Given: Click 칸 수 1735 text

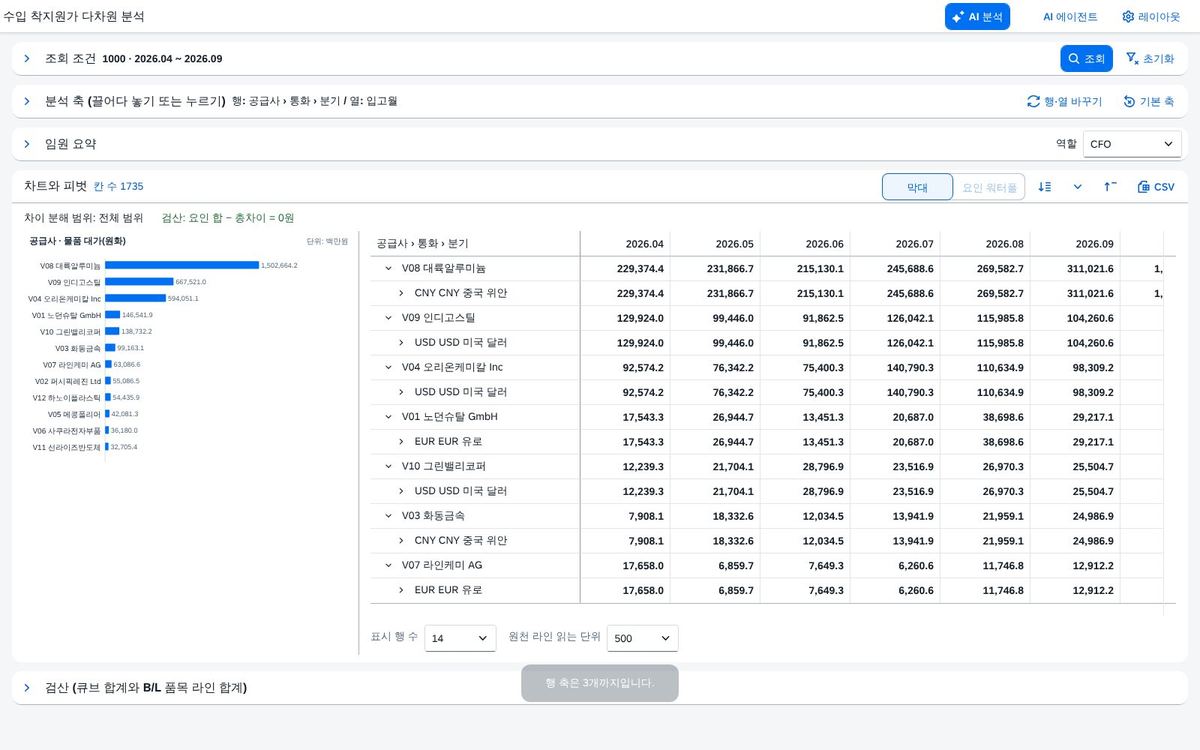Looking at the screenshot, I should tap(118, 186).
